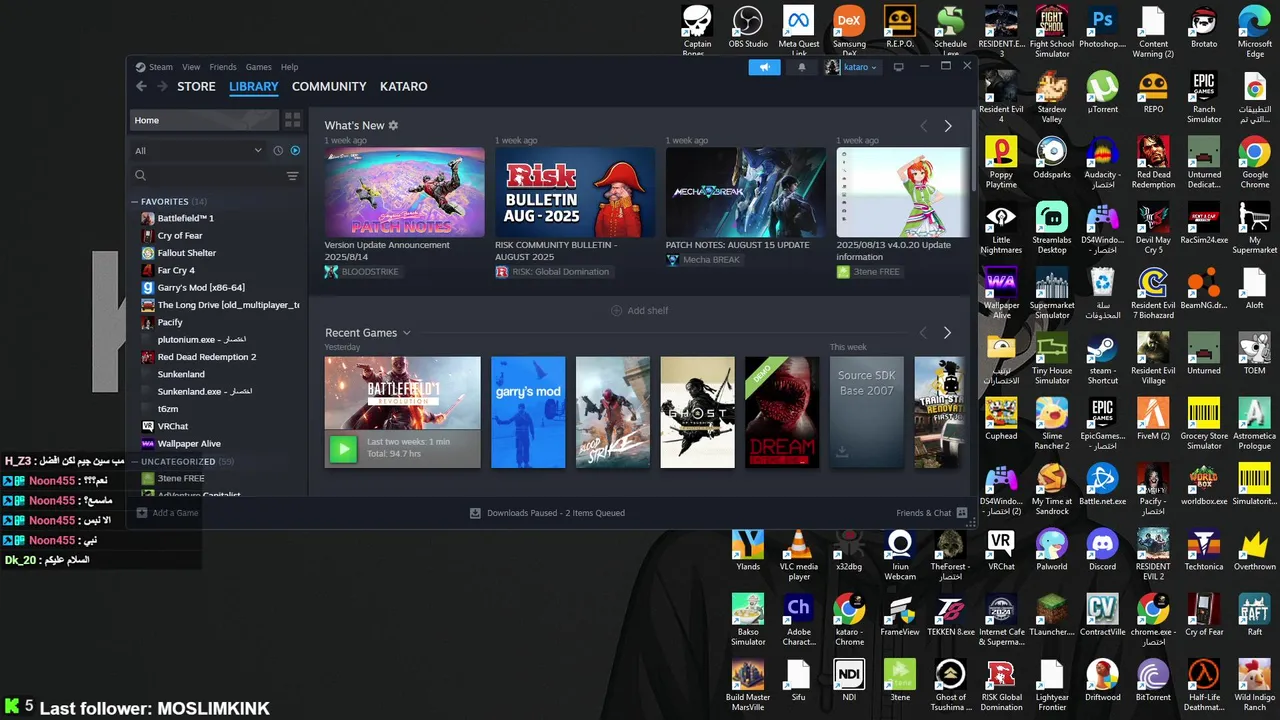Screen dimensions: 1280x720
Task: Open What's New settings gear
Action: tap(393, 126)
